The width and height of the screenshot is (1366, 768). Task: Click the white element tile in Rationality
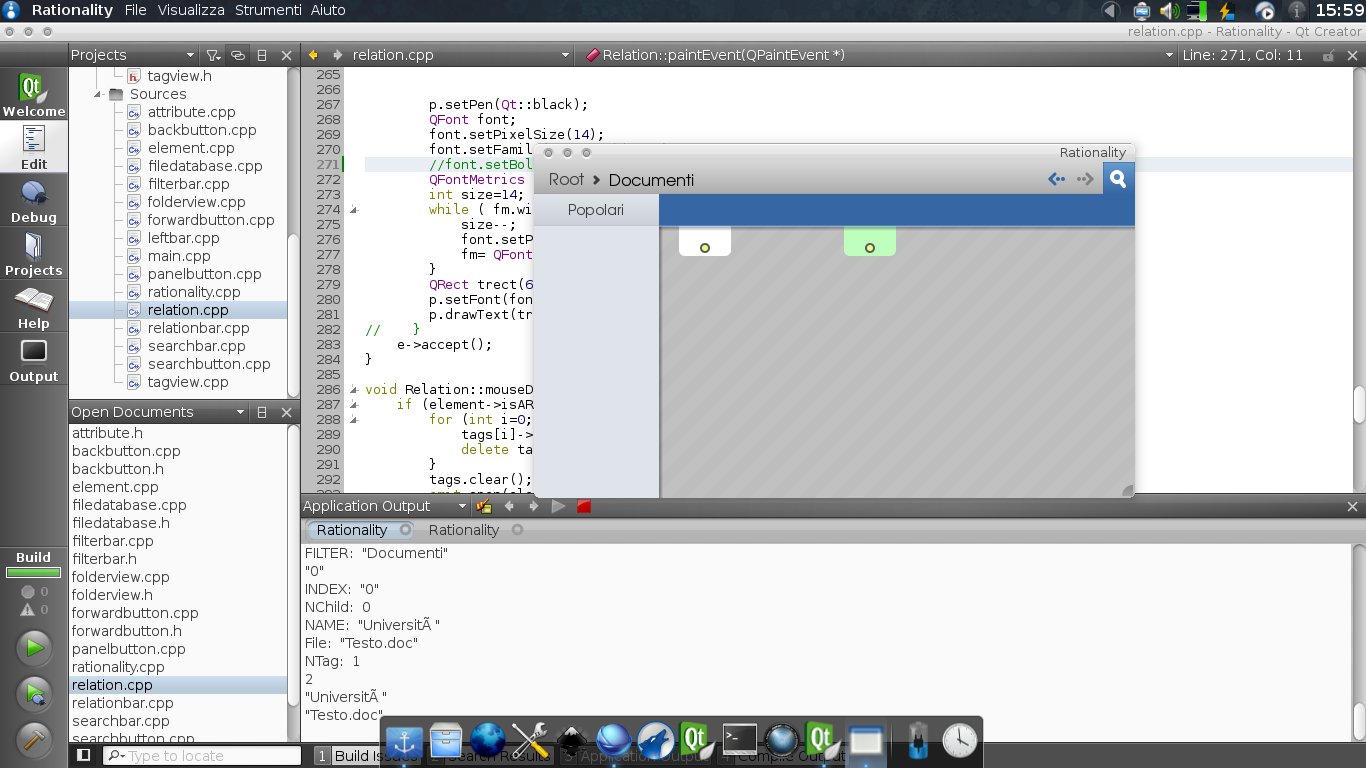point(705,241)
